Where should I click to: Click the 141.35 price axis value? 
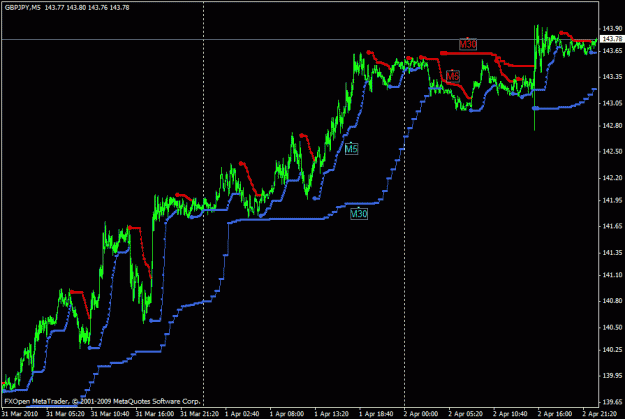612,252
